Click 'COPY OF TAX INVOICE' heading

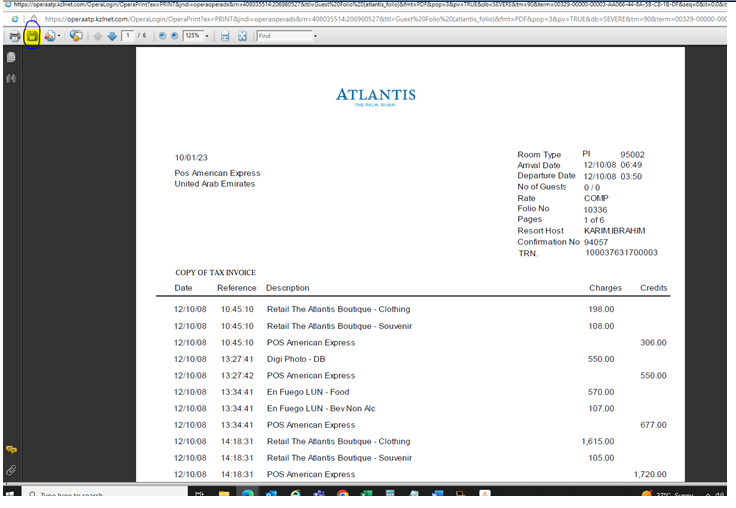point(215,273)
